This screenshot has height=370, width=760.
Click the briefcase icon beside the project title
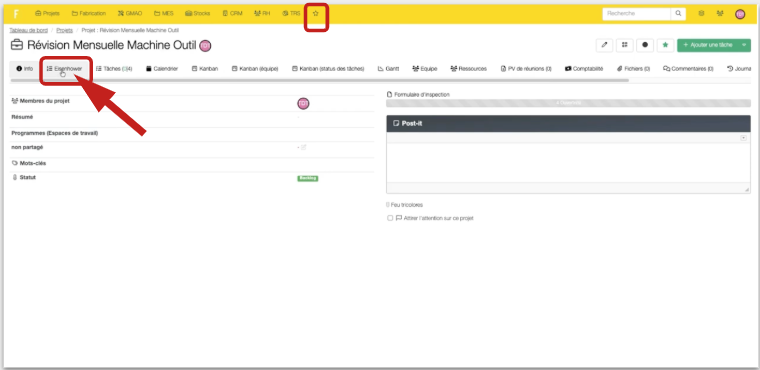(x=16, y=45)
